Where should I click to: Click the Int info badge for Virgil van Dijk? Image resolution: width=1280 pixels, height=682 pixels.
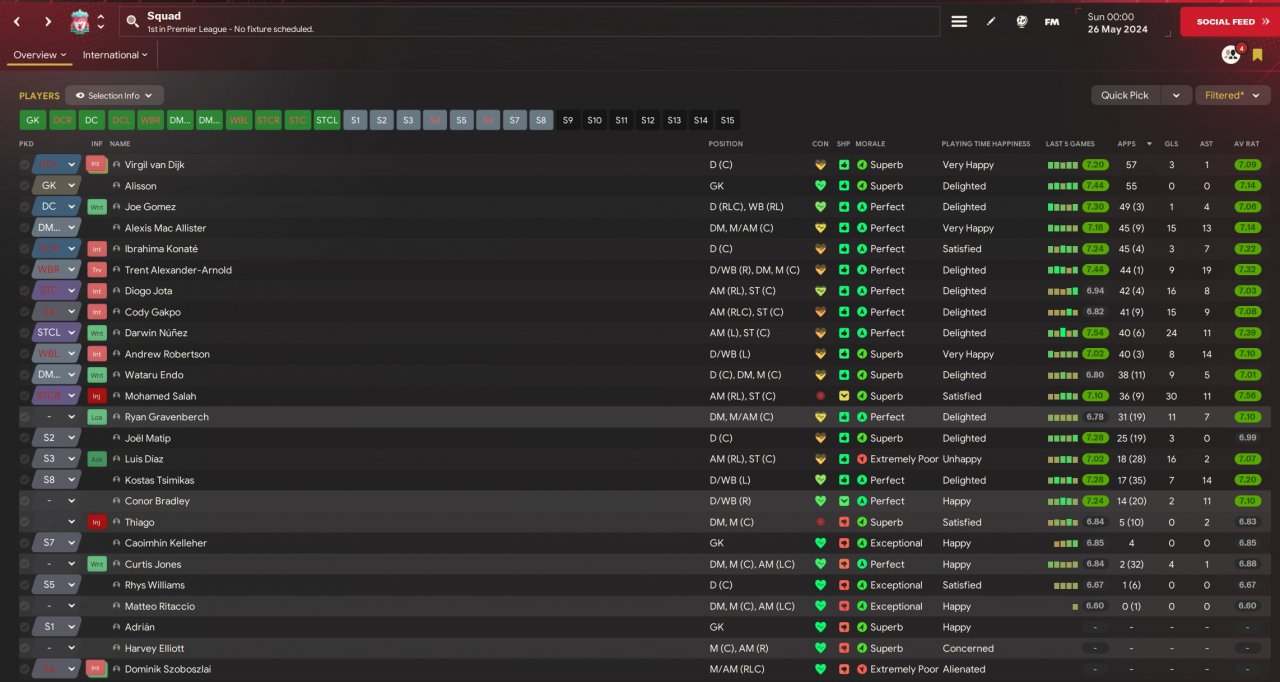[x=97, y=164]
